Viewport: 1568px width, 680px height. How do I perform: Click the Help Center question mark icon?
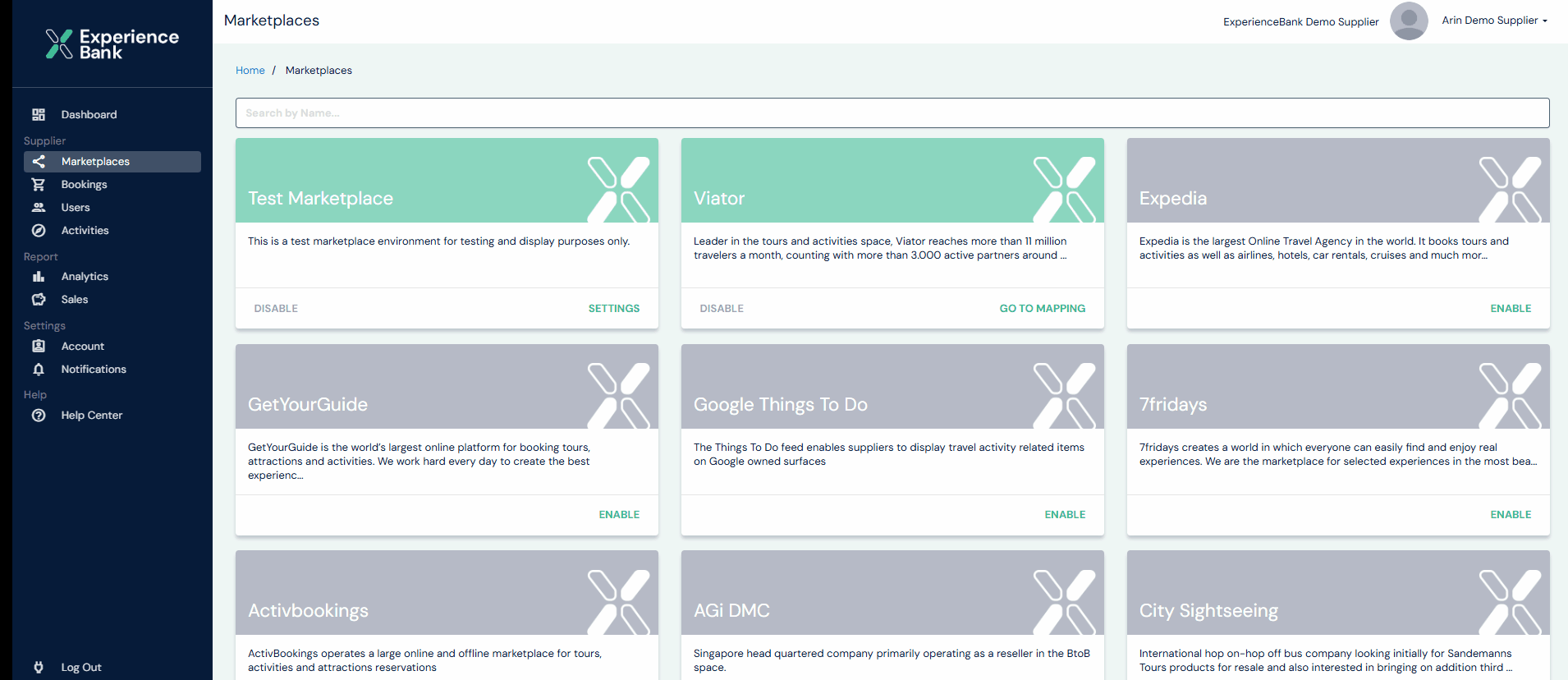point(39,416)
